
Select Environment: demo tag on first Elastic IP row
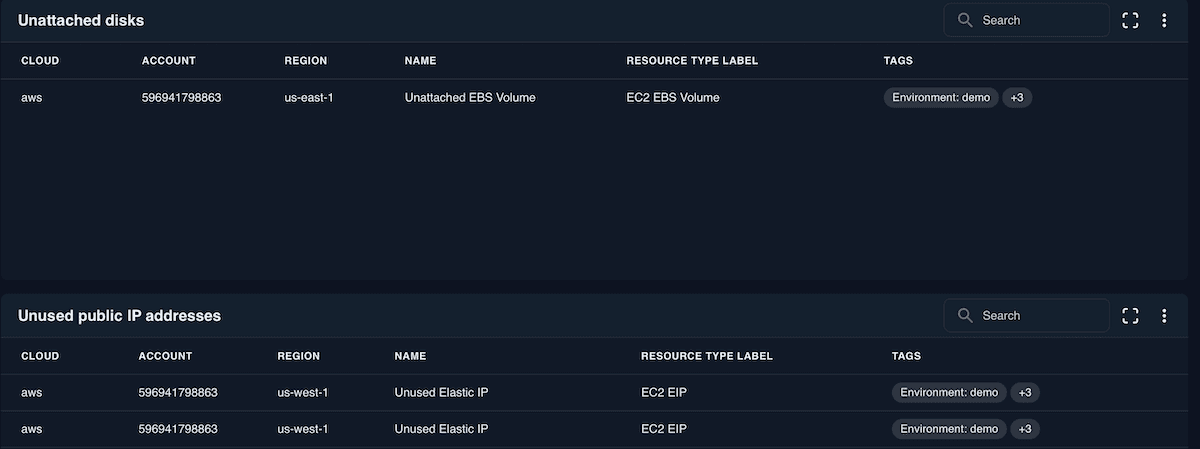tap(948, 393)
